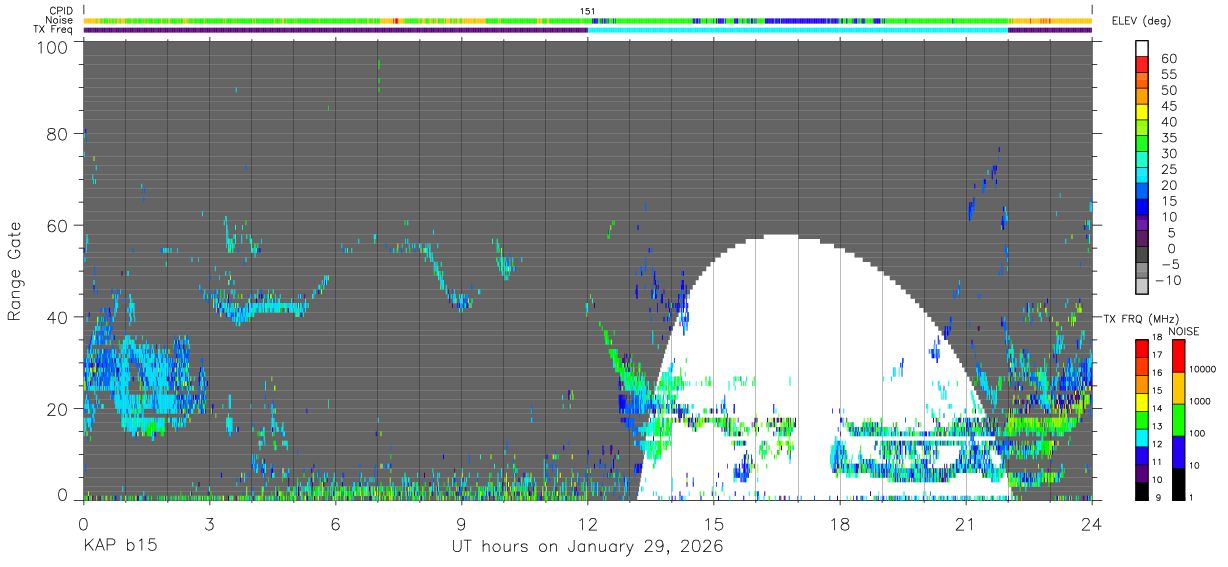The image size is (1228, 567).
Task: Click the UT hours axis tick 18
Action: tap(840, 523)
